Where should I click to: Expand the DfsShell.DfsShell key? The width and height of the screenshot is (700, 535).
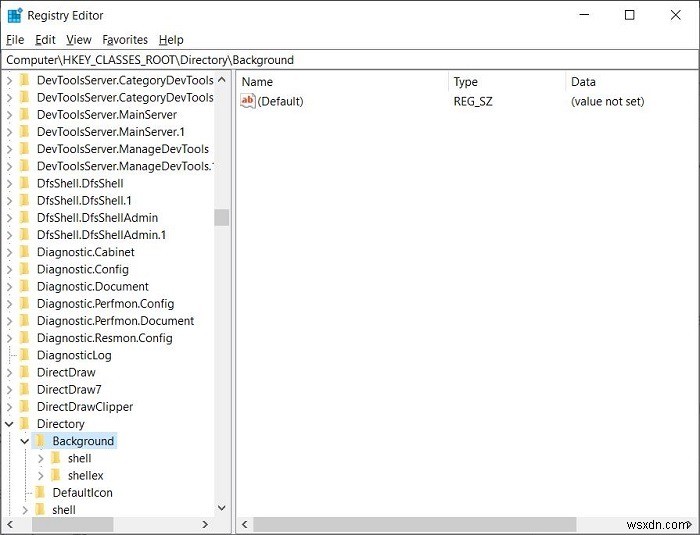(x=9, y=184)
